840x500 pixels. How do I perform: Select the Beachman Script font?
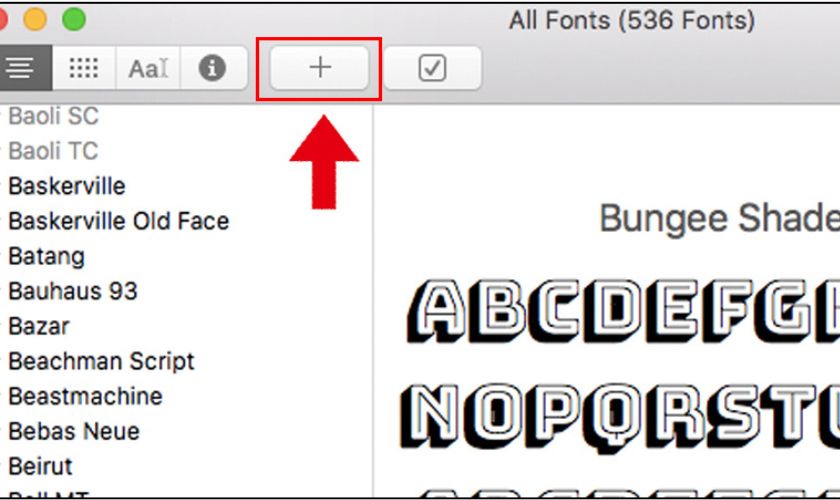[101, 362]
